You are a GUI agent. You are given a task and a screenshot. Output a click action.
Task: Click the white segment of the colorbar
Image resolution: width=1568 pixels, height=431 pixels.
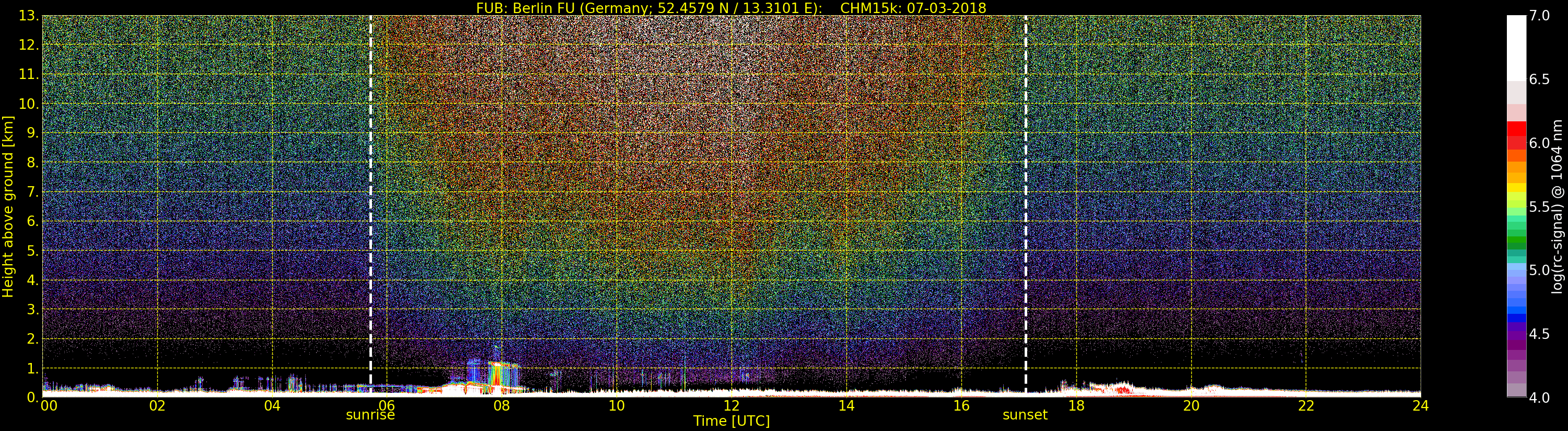click(1516, 48)
